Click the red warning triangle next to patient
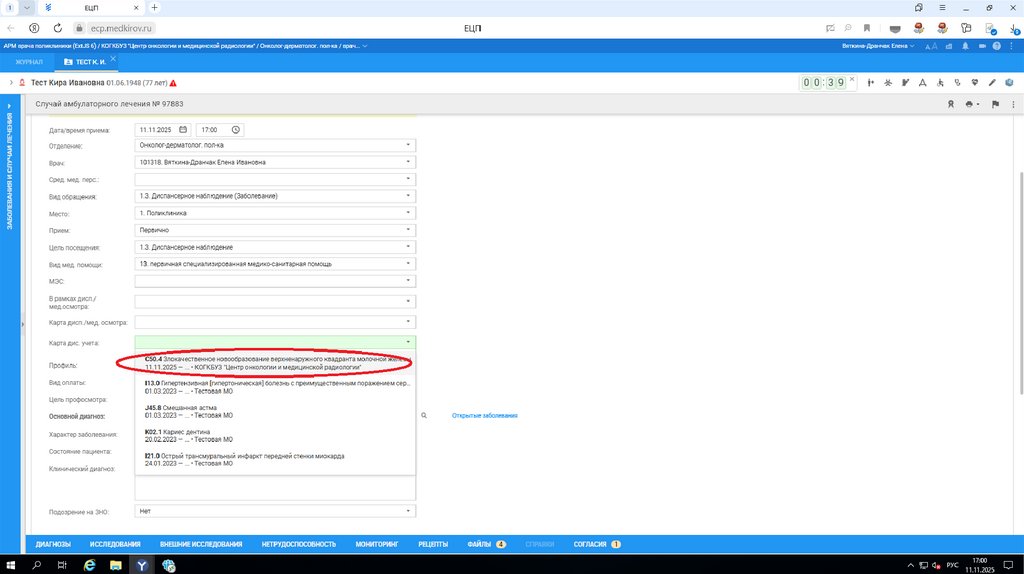The width and height of the screenshot is (1024, 574). (x=173, y=83)
